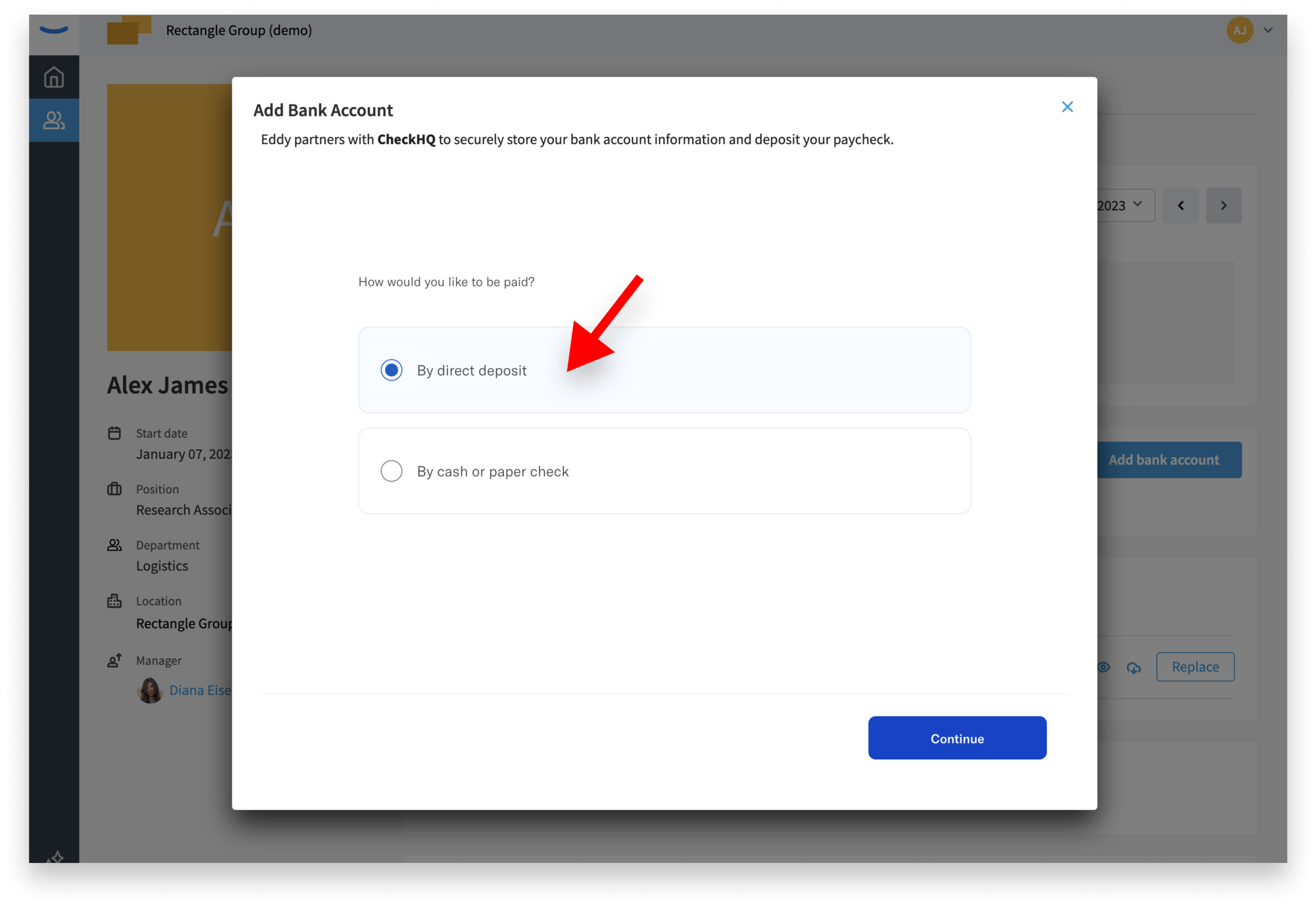This screenshot has width=1316, height=906.
Task: Click the Alex James profile picture placeholder
Action: point(169,217)
